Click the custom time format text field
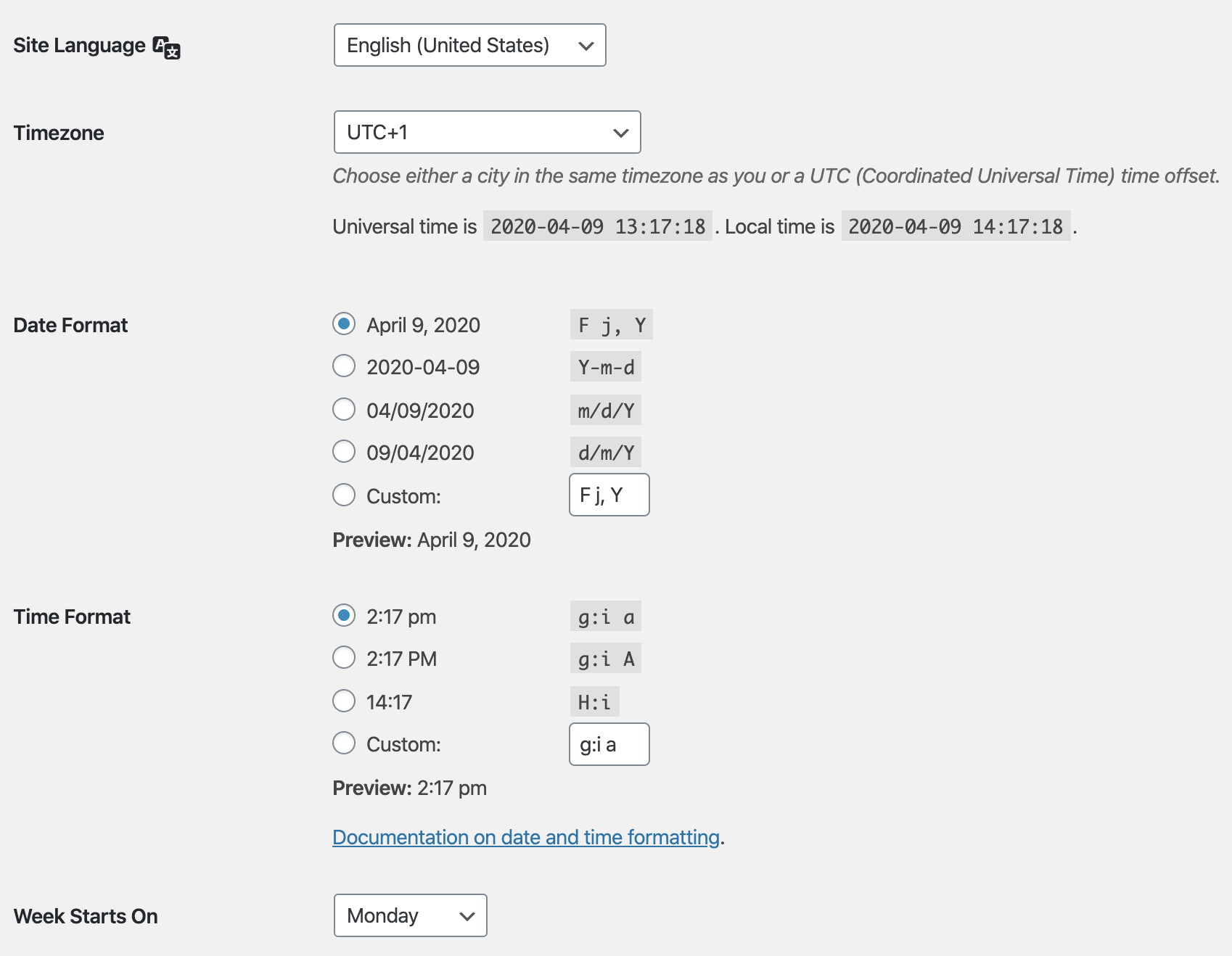The height and width of the screenshot is (956, 1232). [x=609, y=744]
